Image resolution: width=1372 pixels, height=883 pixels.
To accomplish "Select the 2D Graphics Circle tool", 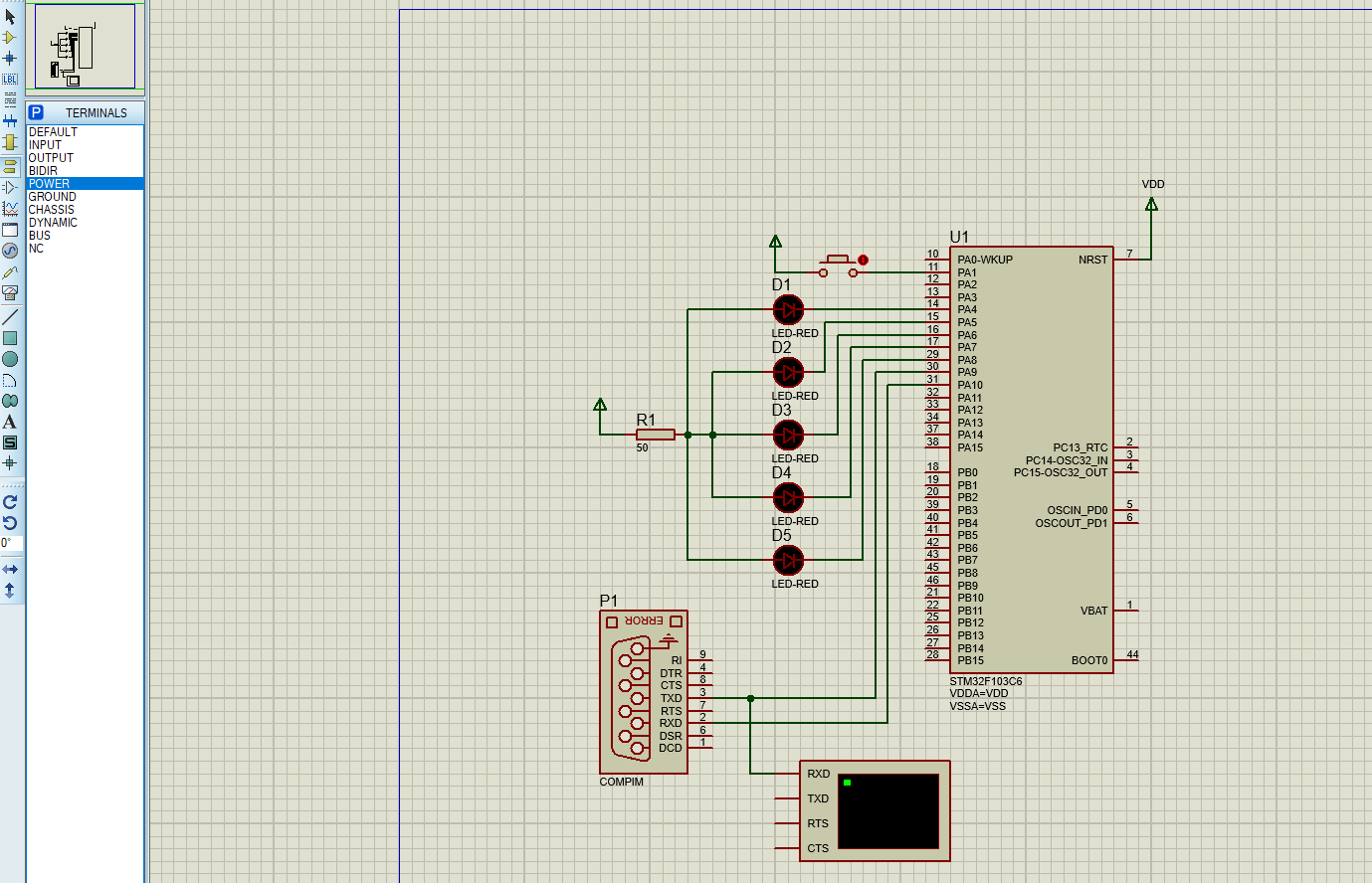I will [10, 359].
